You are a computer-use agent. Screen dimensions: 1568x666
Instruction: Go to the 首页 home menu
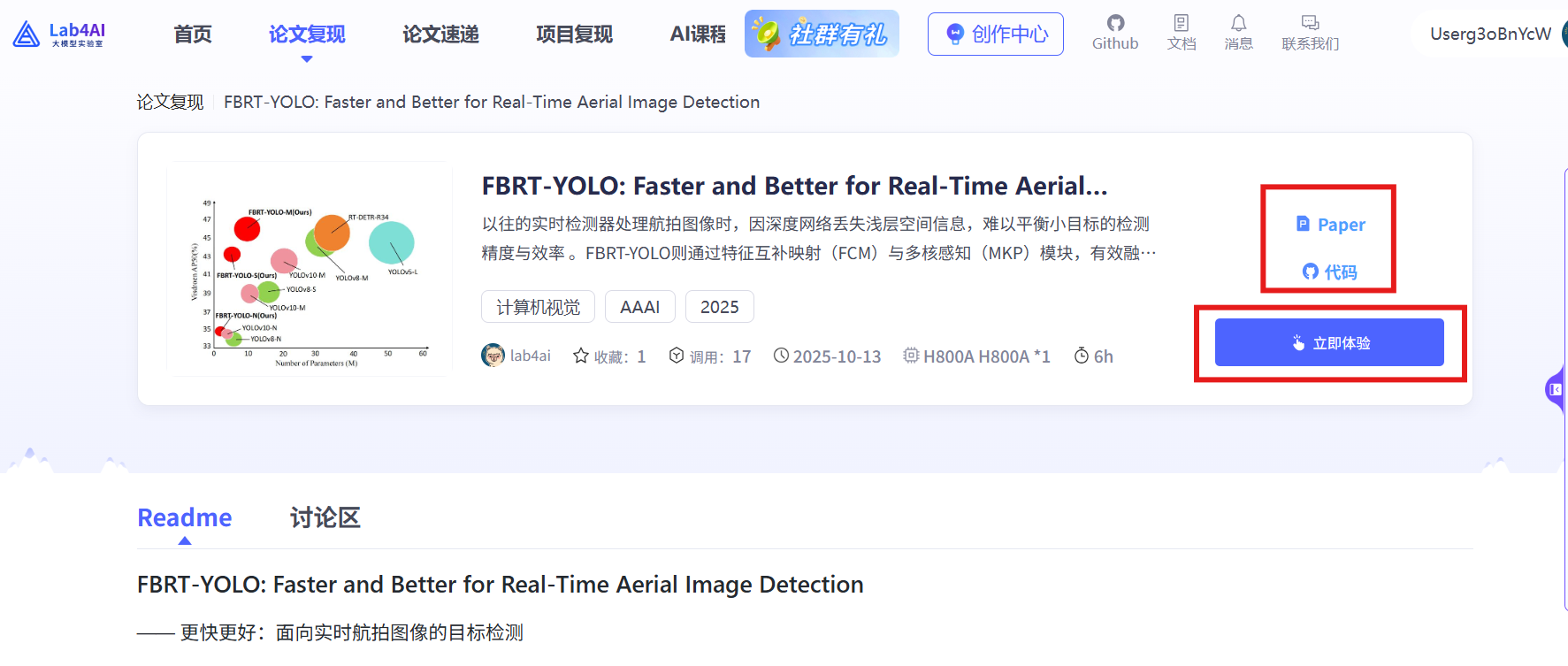click(193, 34)
